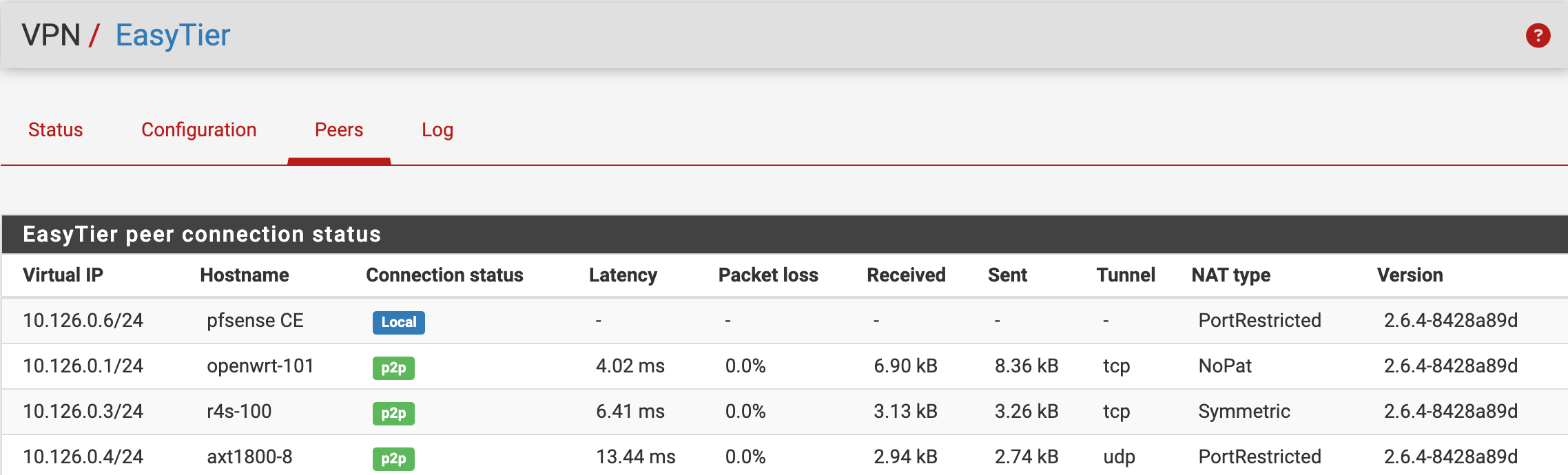Image resolution: width=1568 pixels, height=475 pixels.
Task: Open the red help question-mark icon
Action: (1538, 35)
